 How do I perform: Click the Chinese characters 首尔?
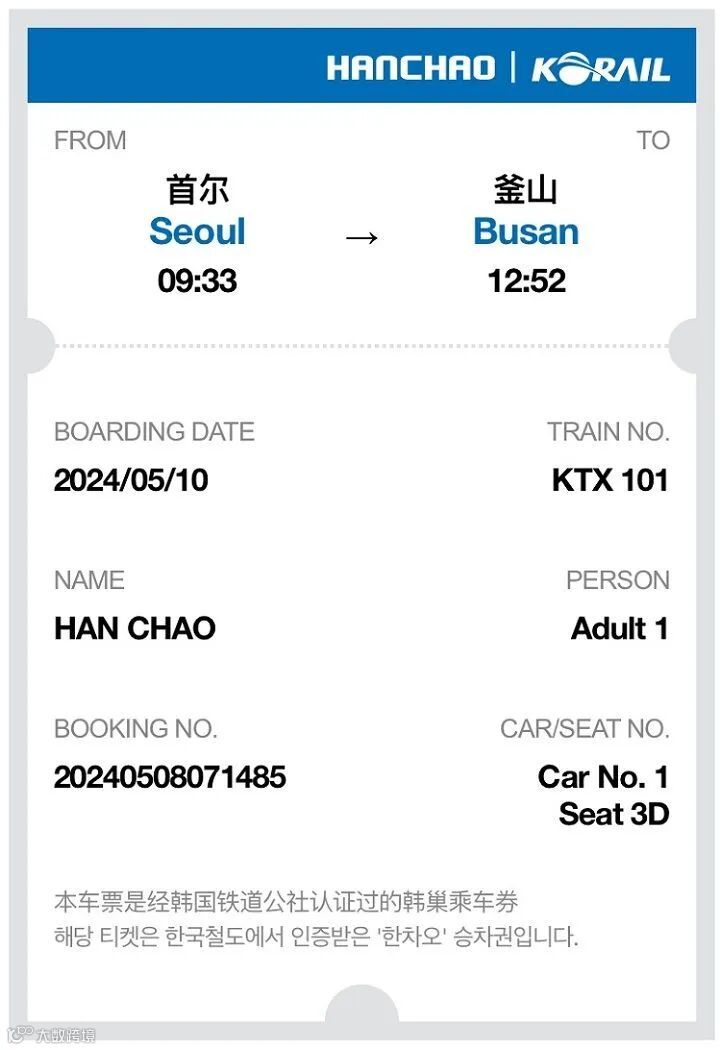[x=197, y=189]
